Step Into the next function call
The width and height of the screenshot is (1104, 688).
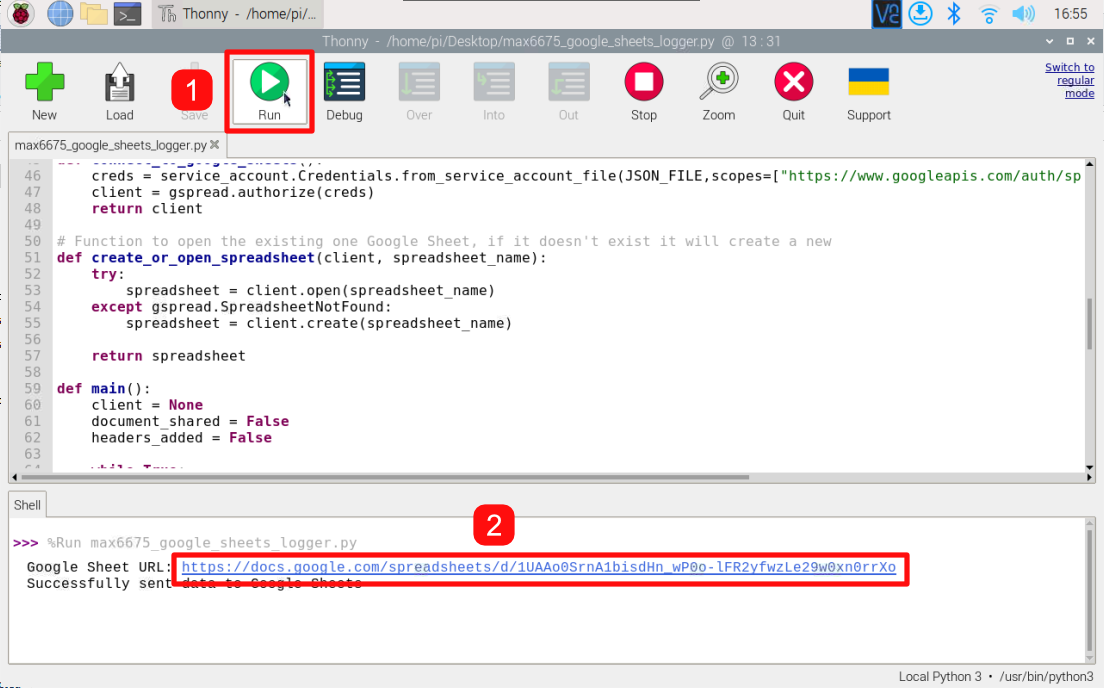coord(494,90)
